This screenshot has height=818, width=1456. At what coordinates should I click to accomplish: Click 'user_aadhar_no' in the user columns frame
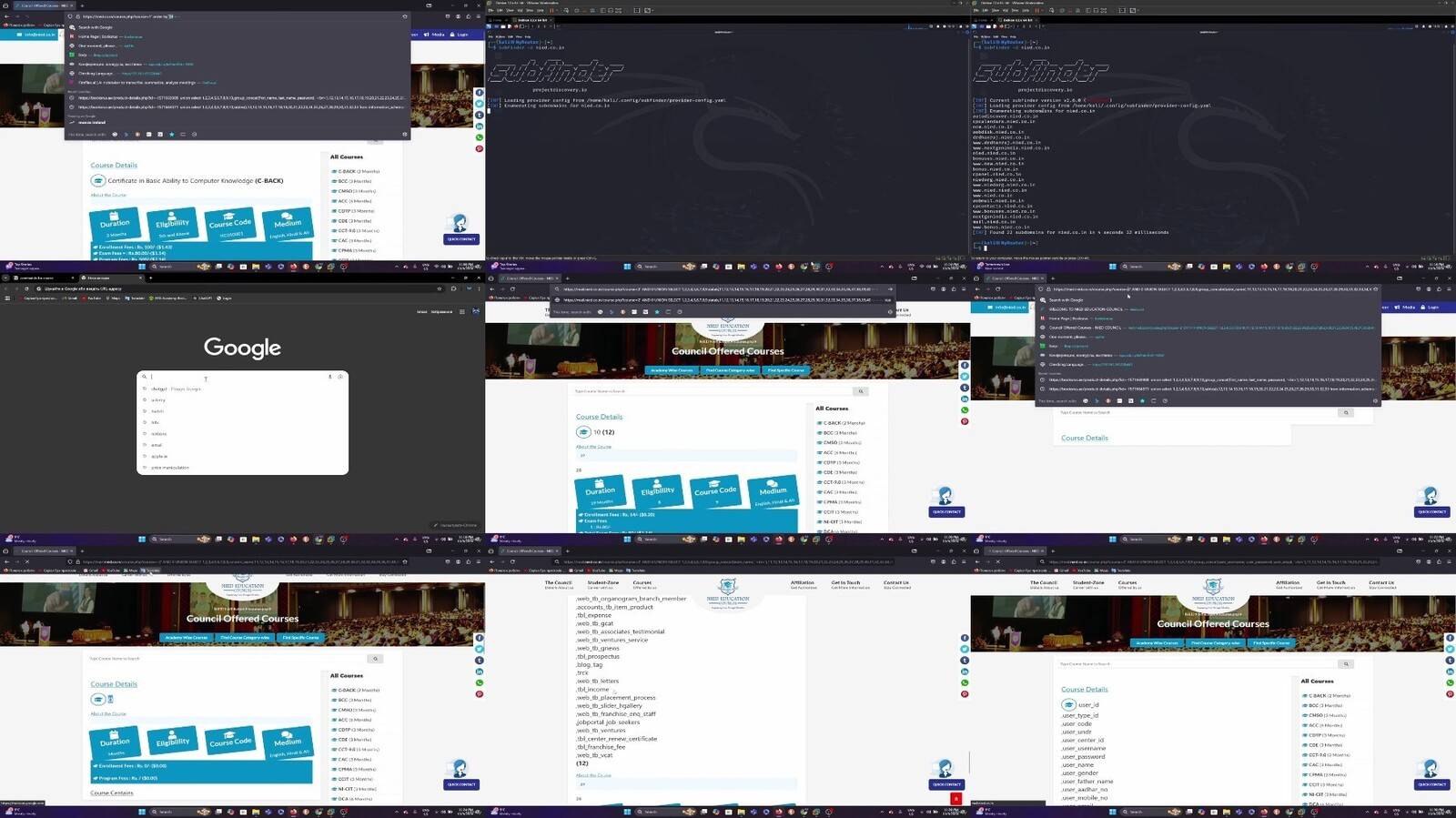click(x=1085, y=790)
